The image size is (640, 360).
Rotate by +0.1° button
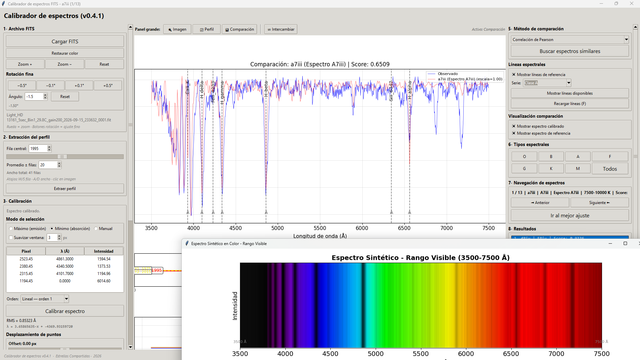79,85
